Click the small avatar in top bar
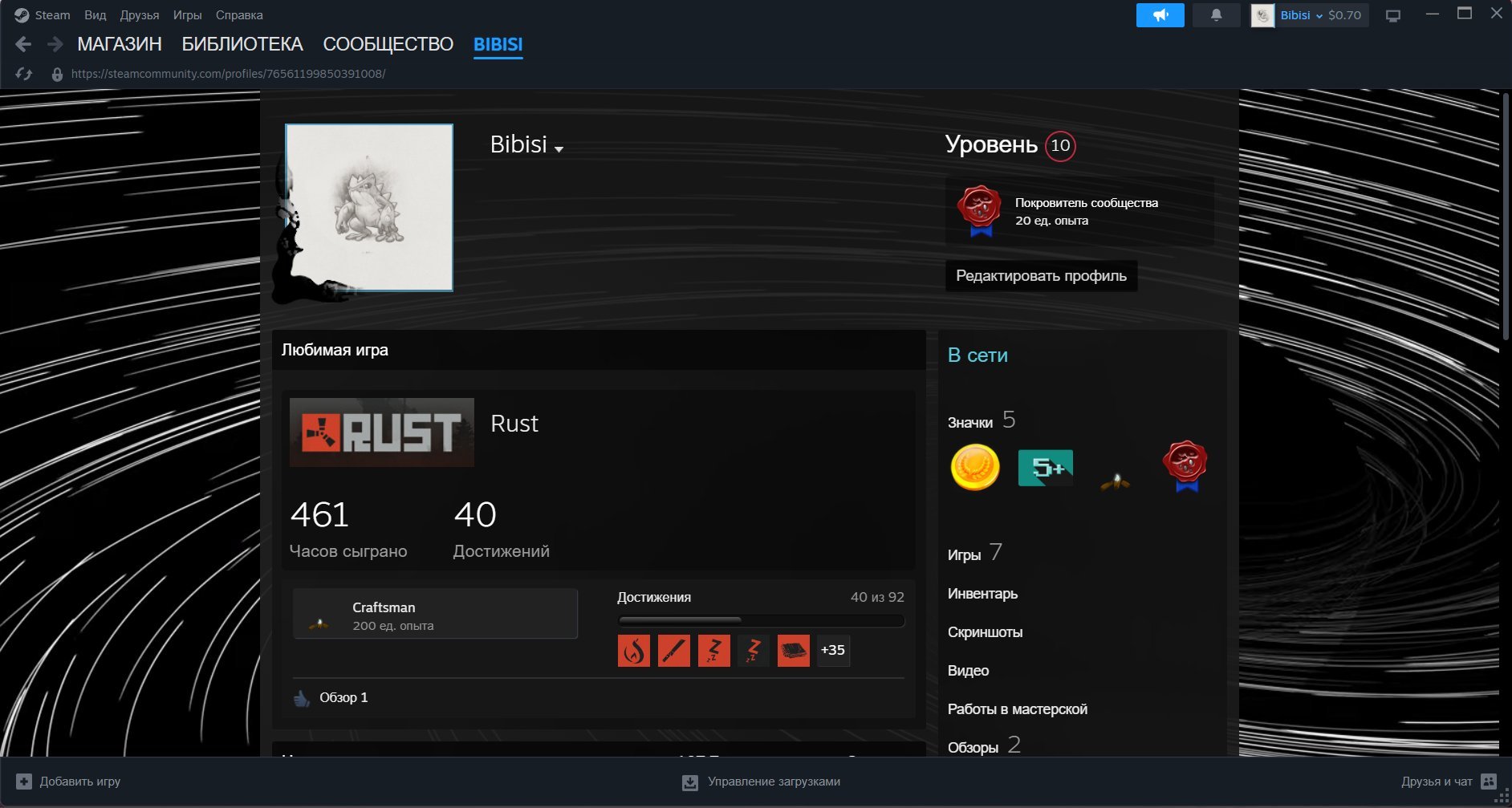The width and height of the screenshot is (1512, 808). coord(1262,15)
